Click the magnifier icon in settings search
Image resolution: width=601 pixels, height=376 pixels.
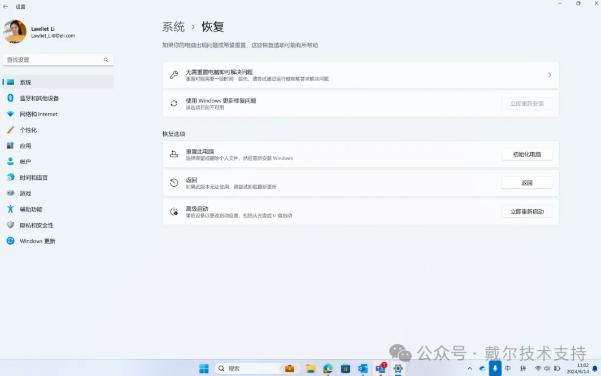point(106,60)
